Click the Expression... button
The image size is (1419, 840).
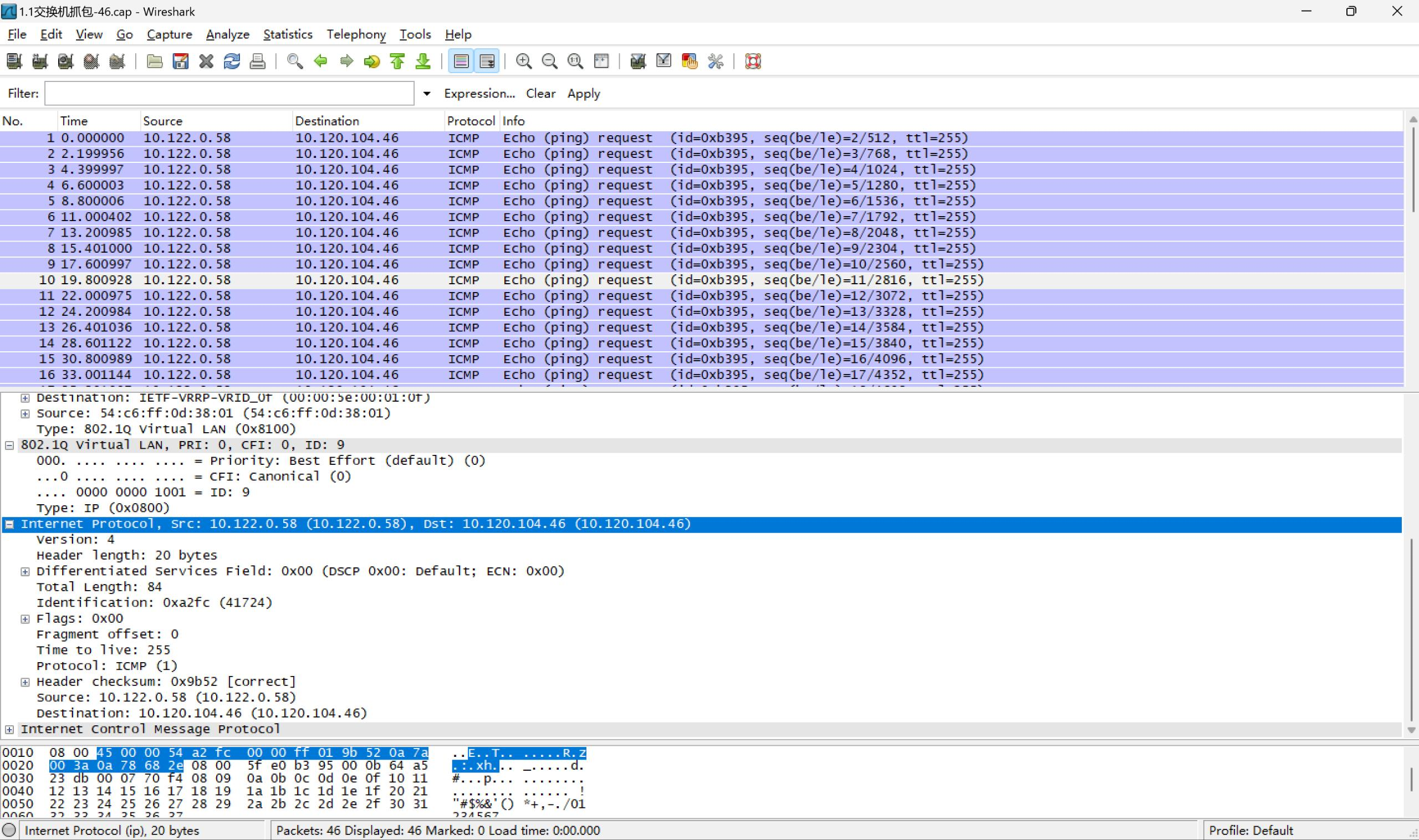479,94
